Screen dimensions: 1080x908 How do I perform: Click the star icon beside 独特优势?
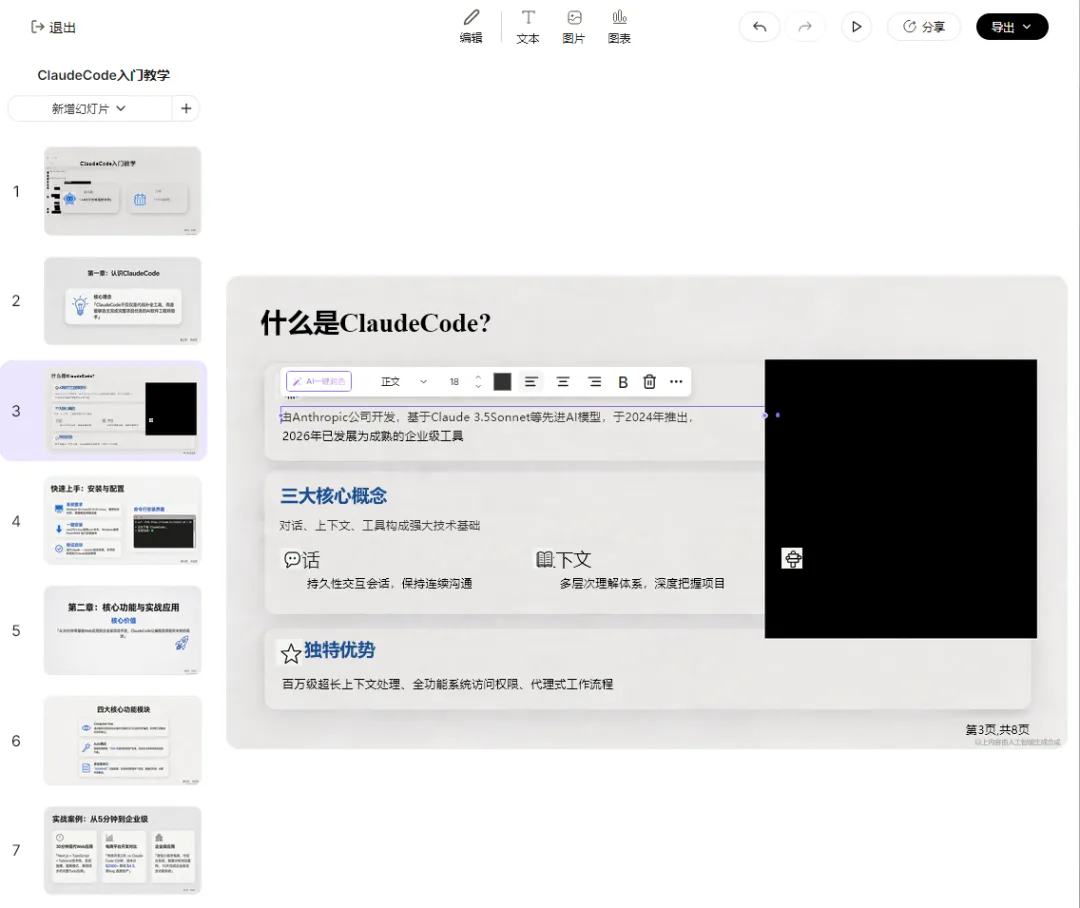291,653
